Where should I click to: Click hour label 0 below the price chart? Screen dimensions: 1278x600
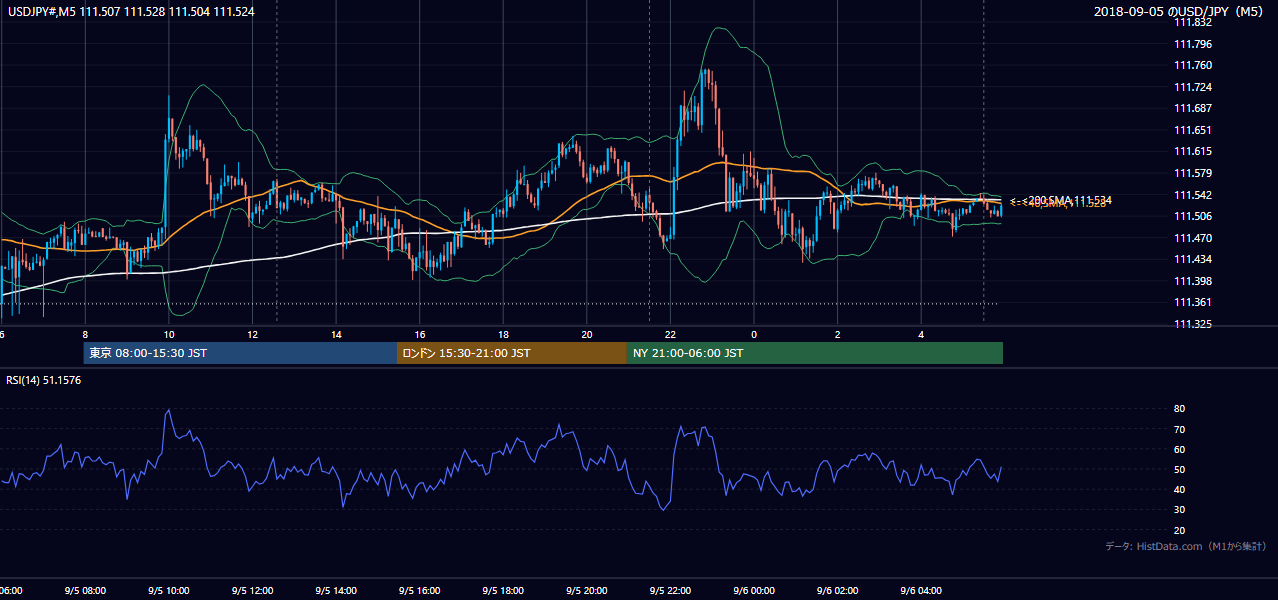coord(754,335)
